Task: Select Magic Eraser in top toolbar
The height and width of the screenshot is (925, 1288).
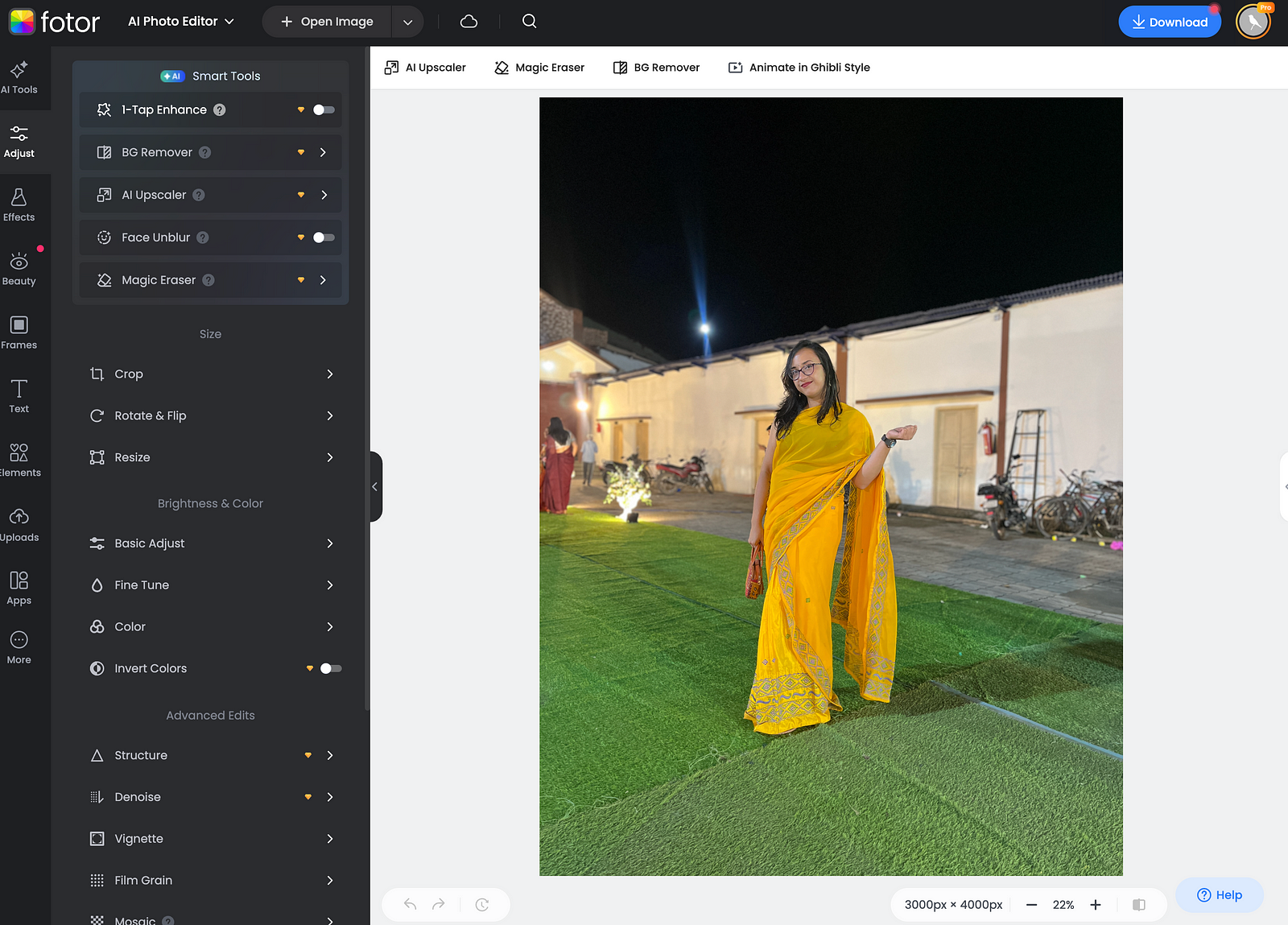Action: pos(539,68)
